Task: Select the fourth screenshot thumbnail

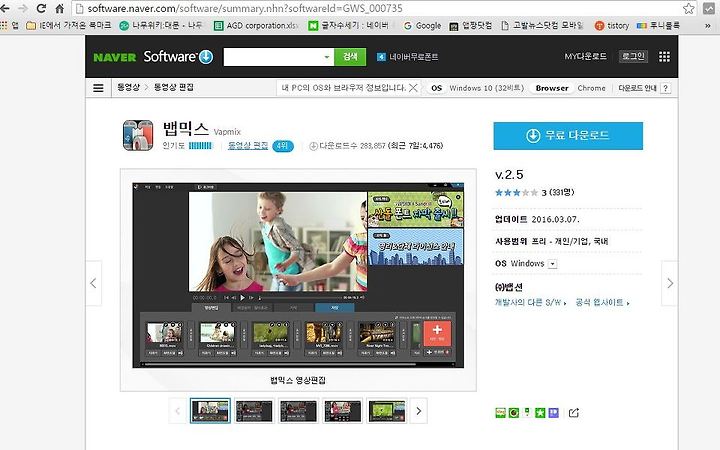Action: pos(343,411)
